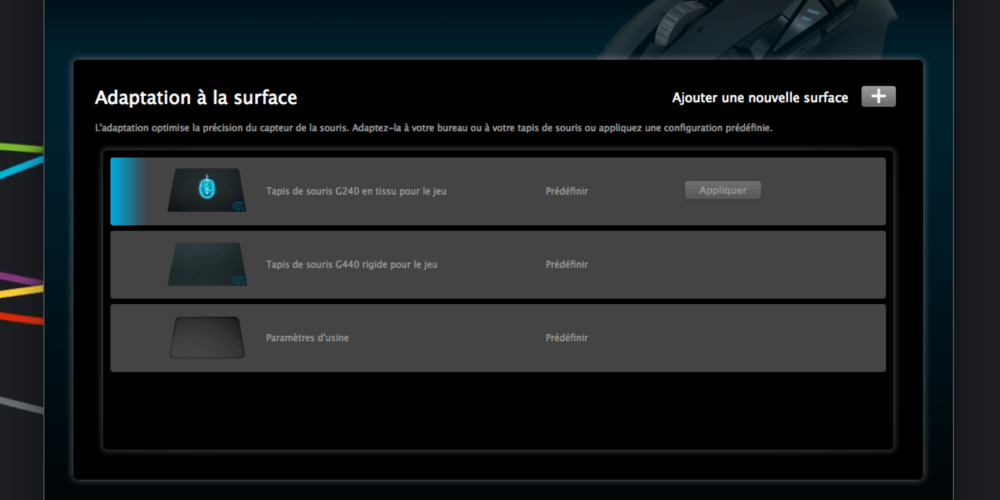Click 'Prédéfinir' in the G240 row
Image resolution: width=1000 pixels, height=500 pixels.
566,191
